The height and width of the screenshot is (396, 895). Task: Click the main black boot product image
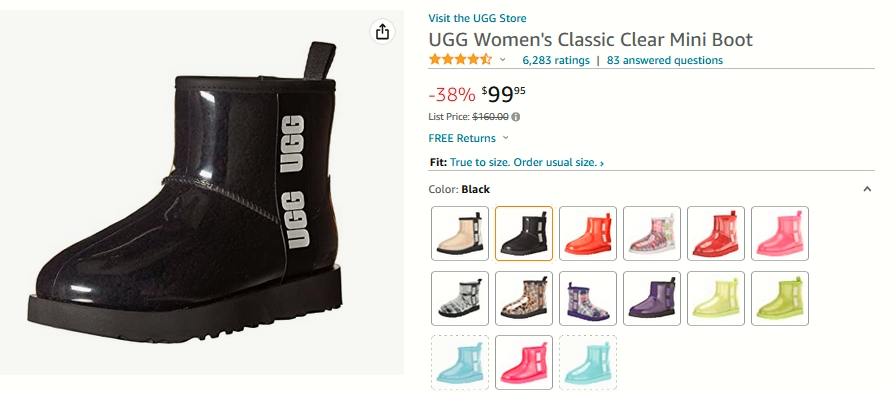click(188, 192)
